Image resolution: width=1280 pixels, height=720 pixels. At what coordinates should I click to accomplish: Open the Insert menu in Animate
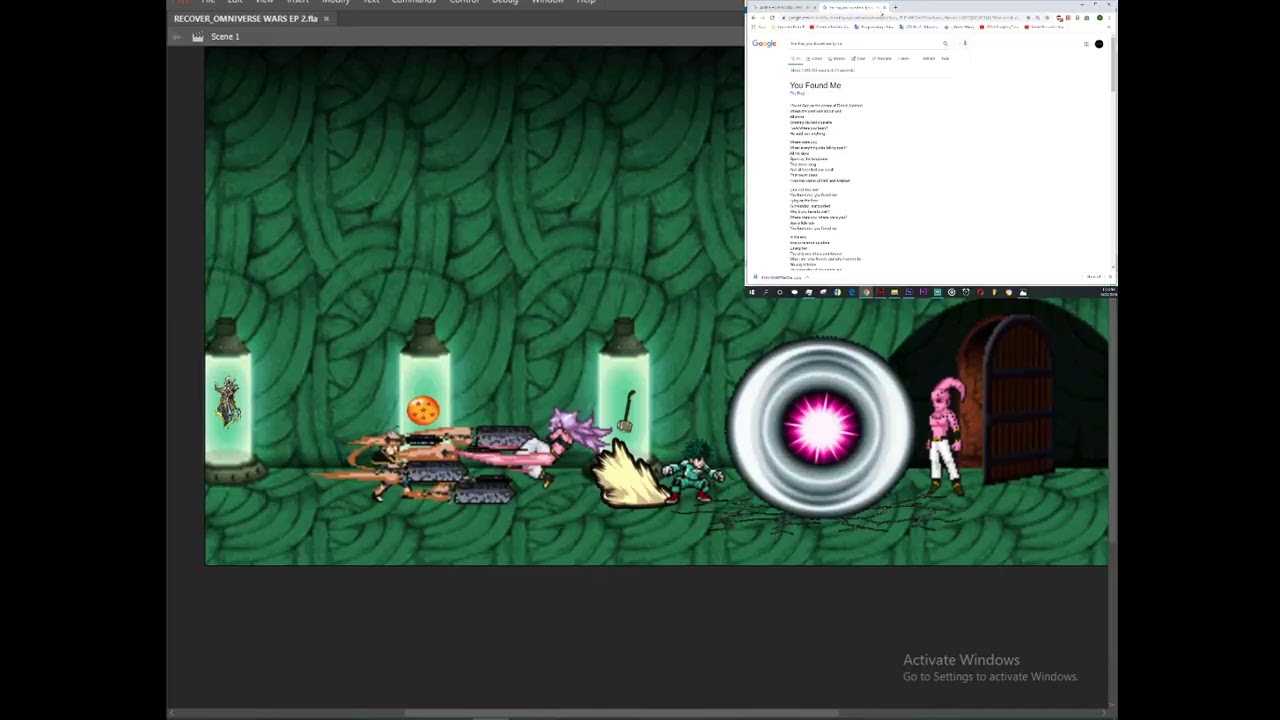(297, 2)
